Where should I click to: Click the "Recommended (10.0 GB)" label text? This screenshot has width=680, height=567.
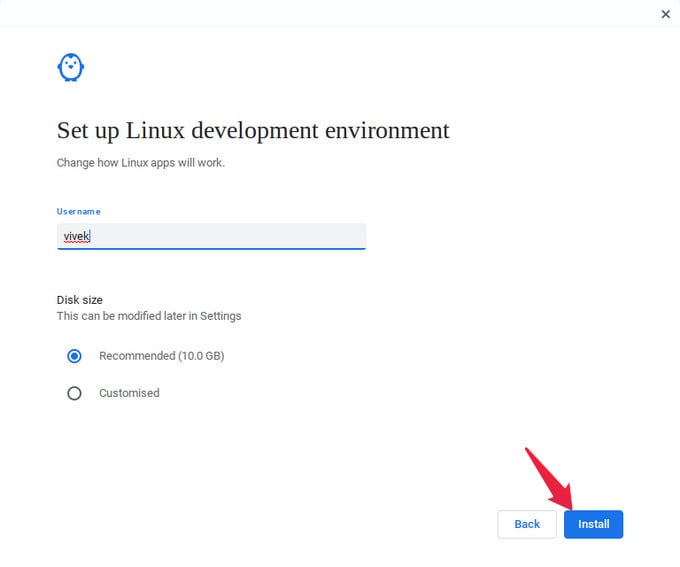pyautogui.click(x=161, y=356)
